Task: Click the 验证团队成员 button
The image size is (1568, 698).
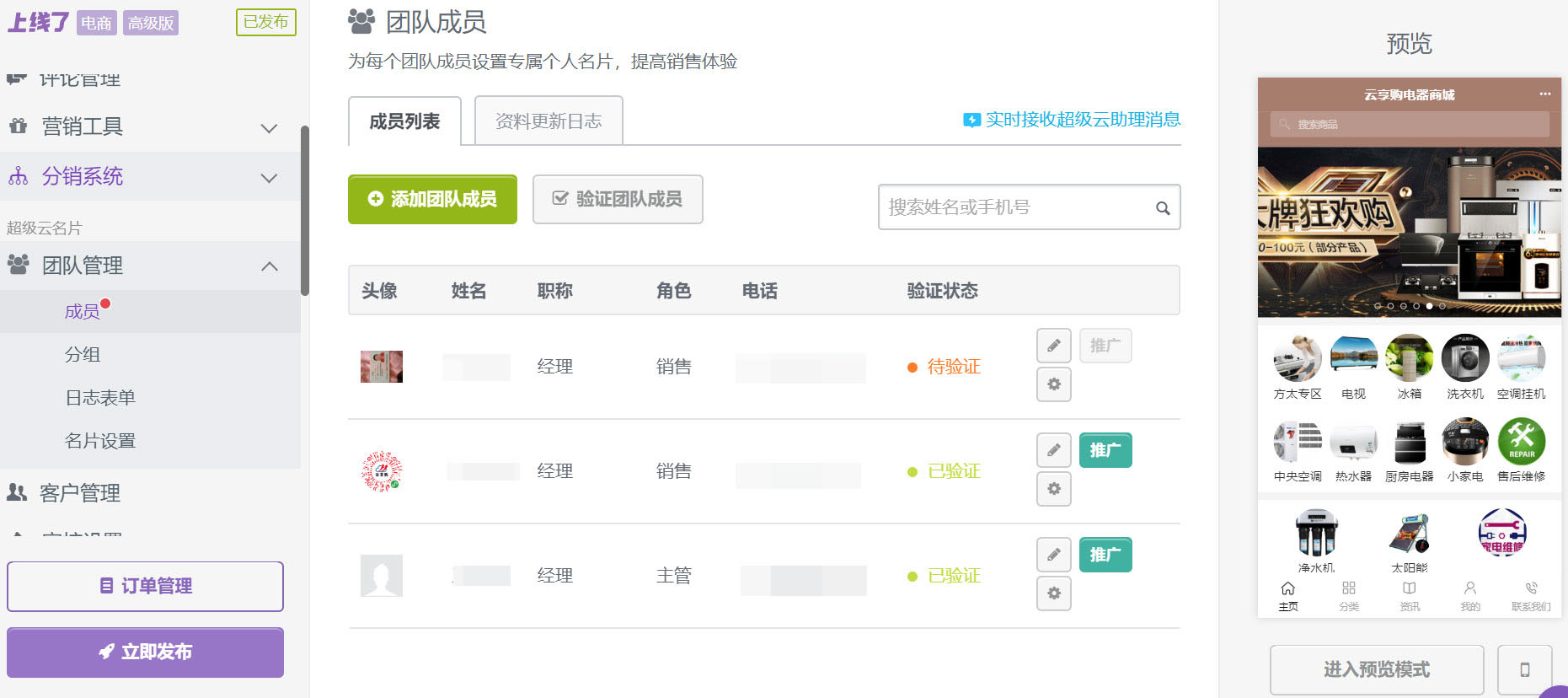Action: [x=618, y=200]
